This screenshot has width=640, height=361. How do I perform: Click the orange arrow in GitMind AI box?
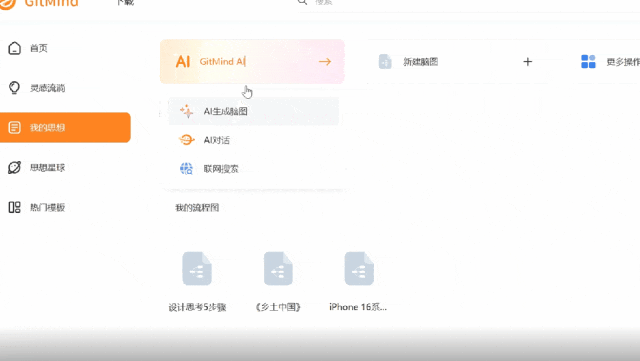325,62
